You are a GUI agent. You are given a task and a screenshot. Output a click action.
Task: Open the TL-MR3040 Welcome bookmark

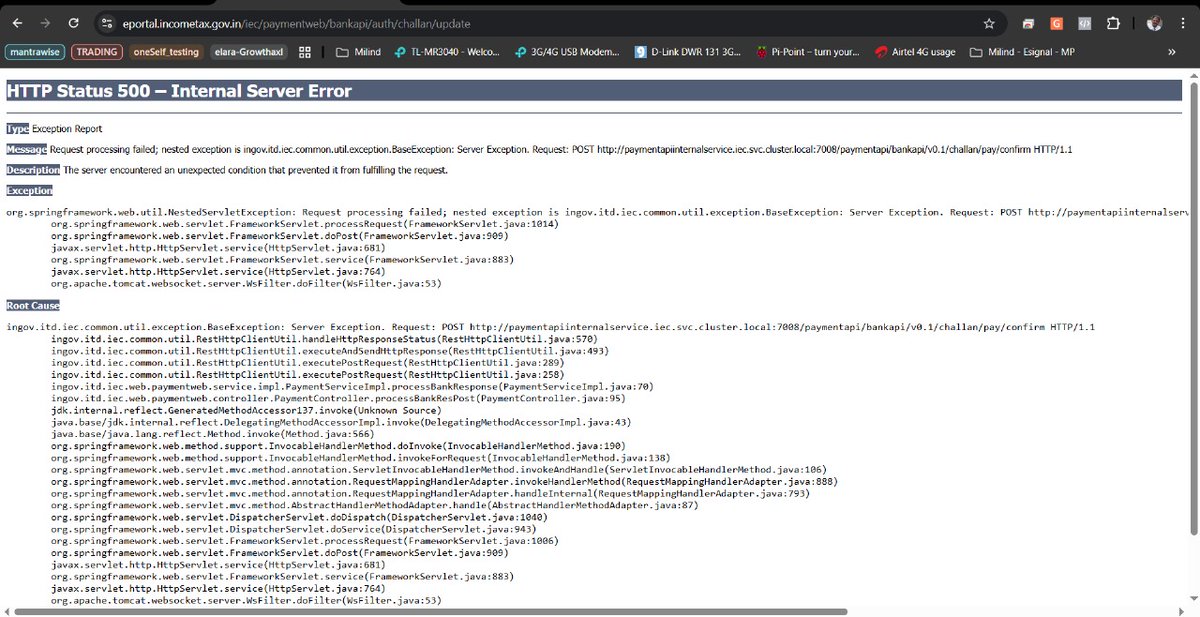(447, 52)
